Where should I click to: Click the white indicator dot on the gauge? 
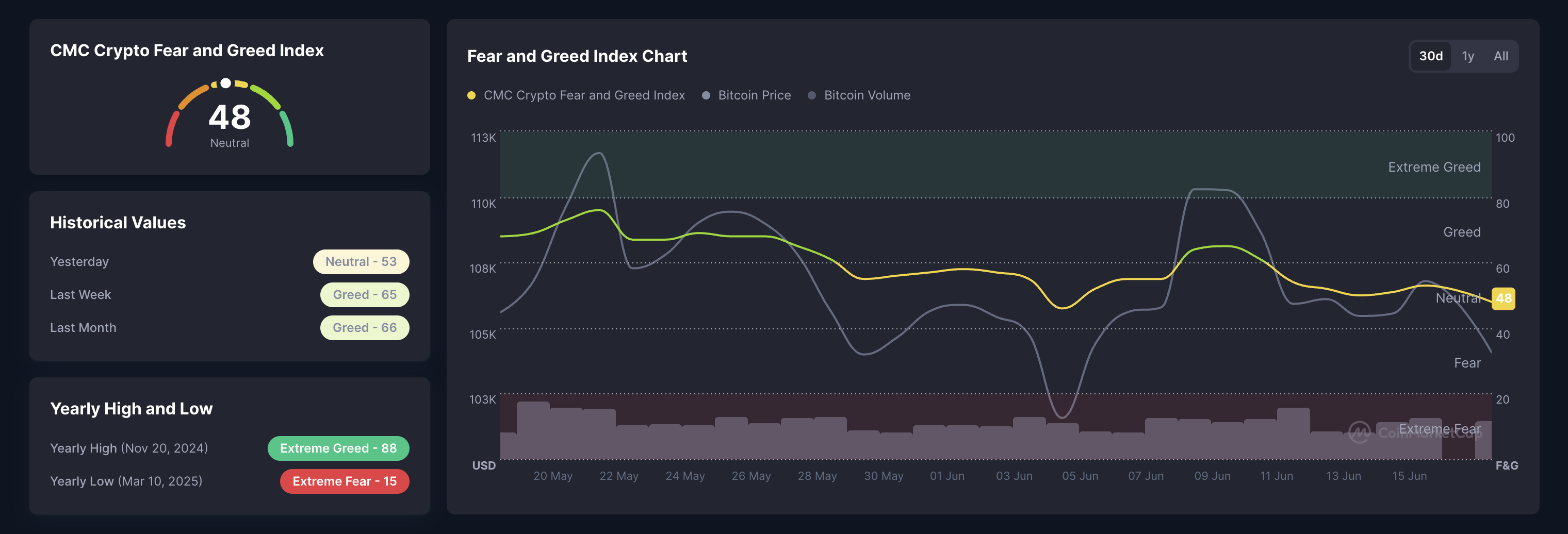pos(225,82)
